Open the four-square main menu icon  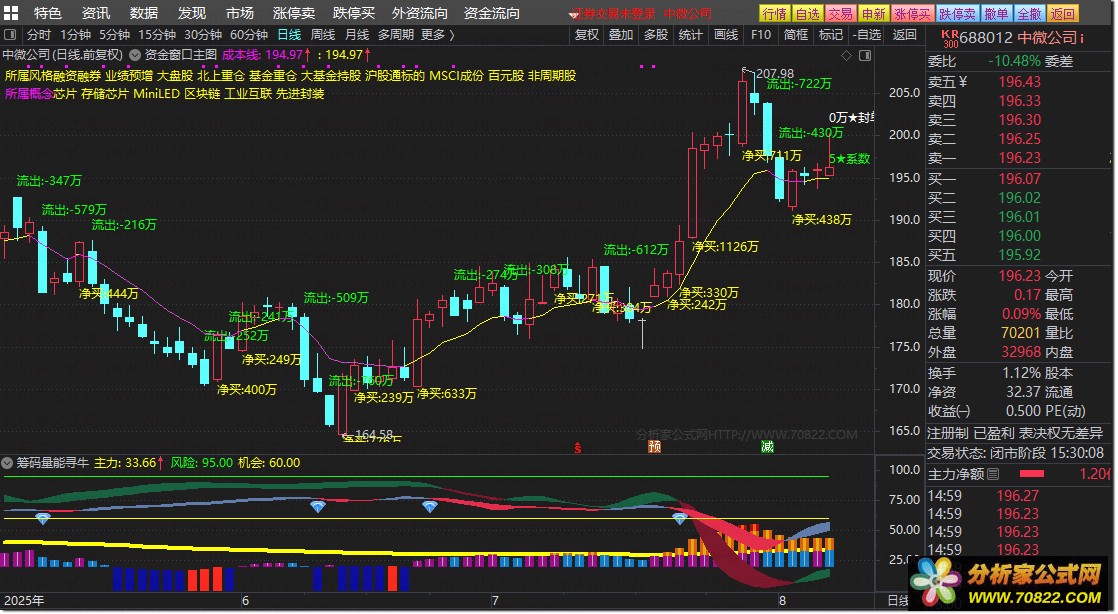click(x=11, y=13)
